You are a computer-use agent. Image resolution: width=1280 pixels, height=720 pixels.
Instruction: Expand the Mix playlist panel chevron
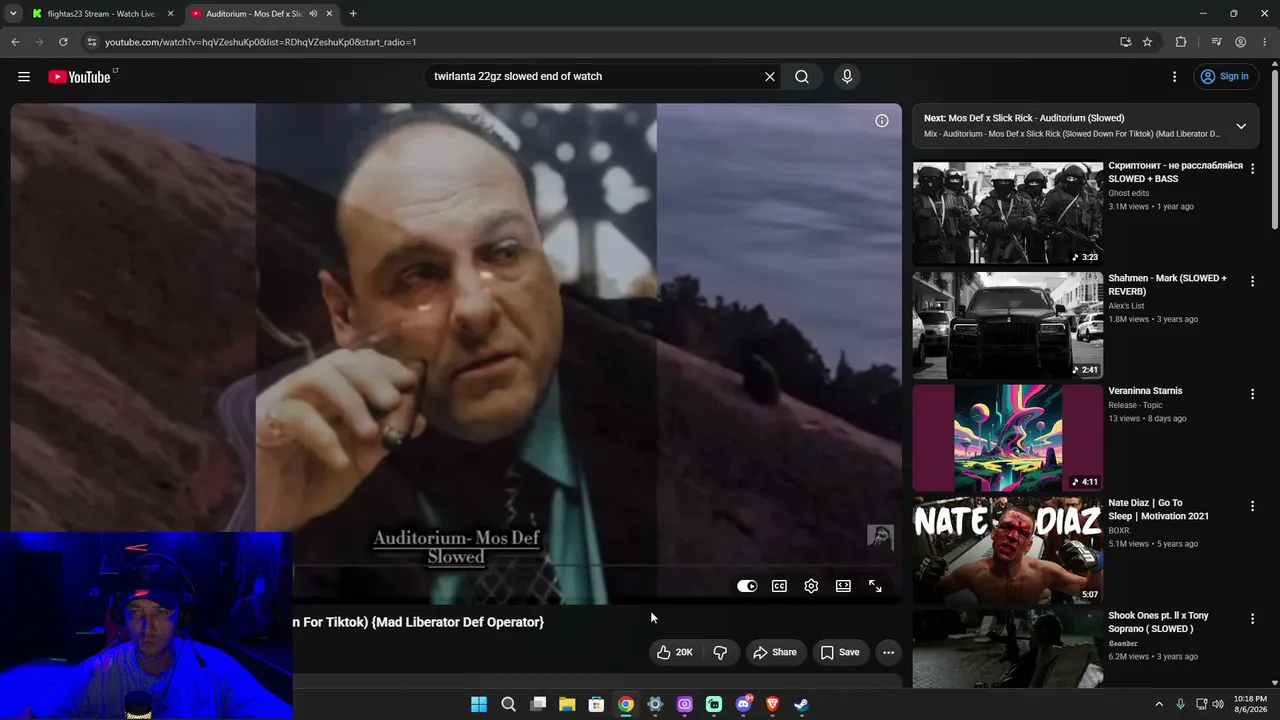pyautogui.click(x=1241, y=126)
